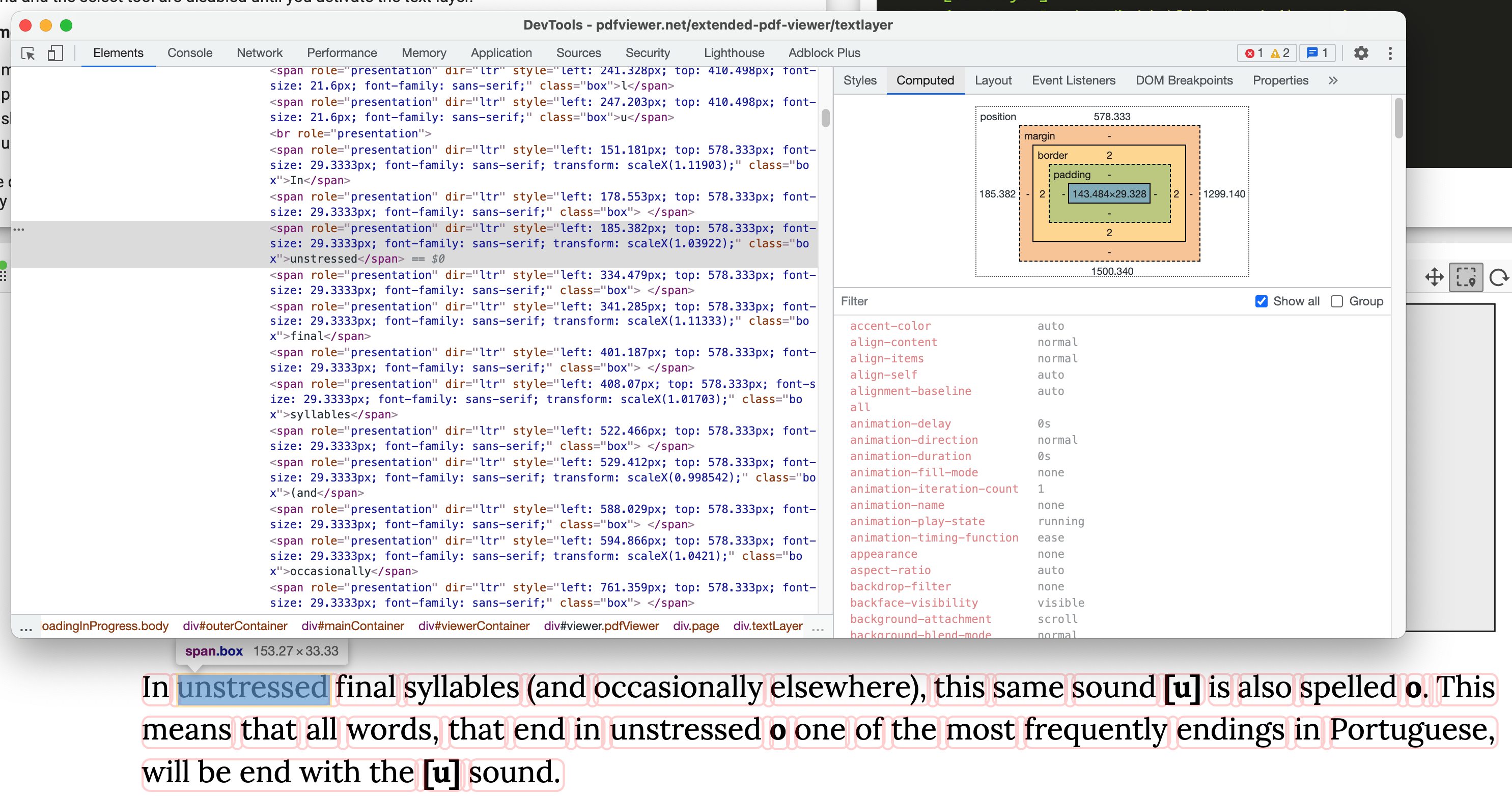This screenshot has height=796, width=1512.
Task: Select the span node containing 'syllables'
Action: click(542, 400)
